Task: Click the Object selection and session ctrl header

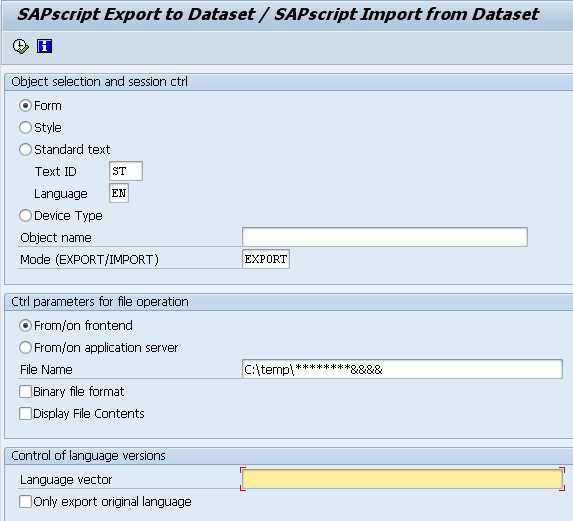Action: coord(99,81)
